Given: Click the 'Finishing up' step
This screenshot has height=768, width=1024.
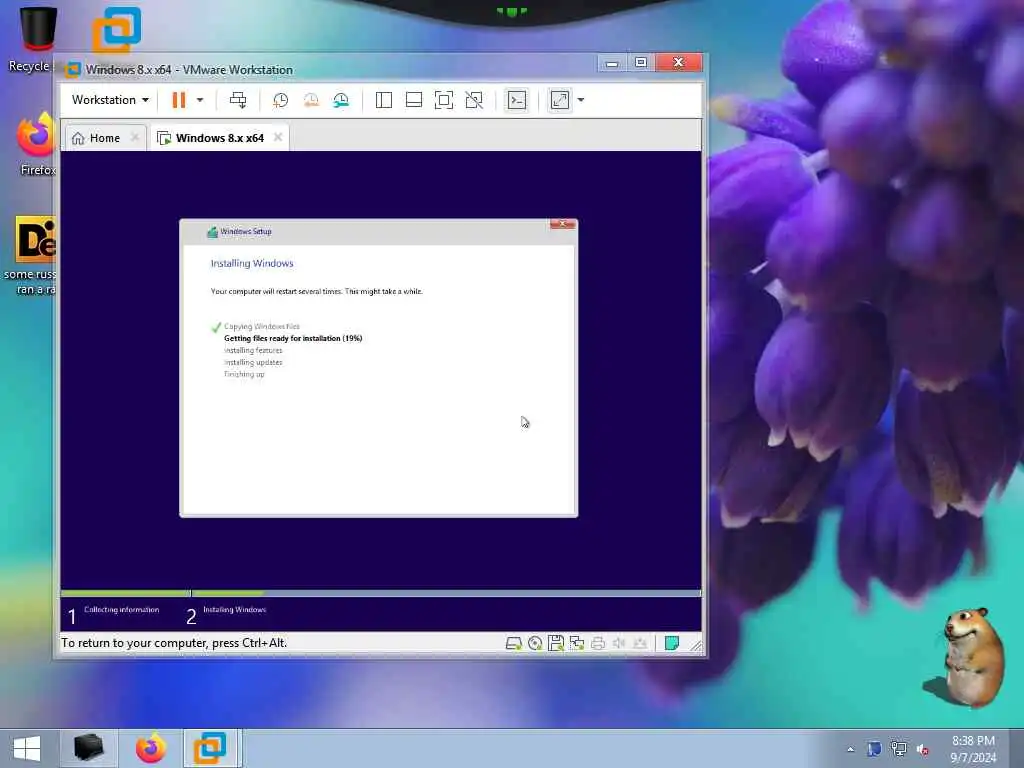Looking at the screenshot, I should click(x=244, y=374).
